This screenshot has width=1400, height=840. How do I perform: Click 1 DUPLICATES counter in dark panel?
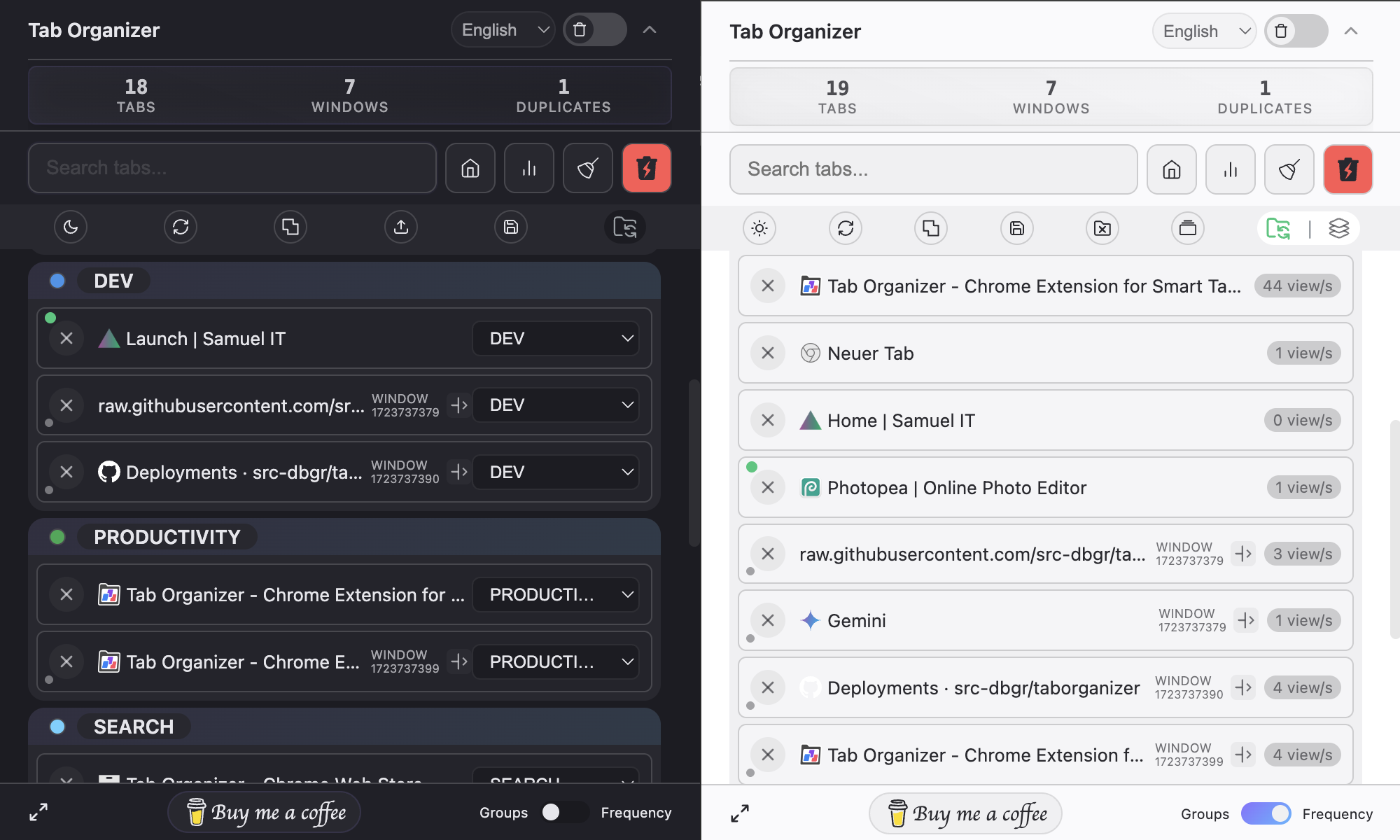(x=564, y=96)
